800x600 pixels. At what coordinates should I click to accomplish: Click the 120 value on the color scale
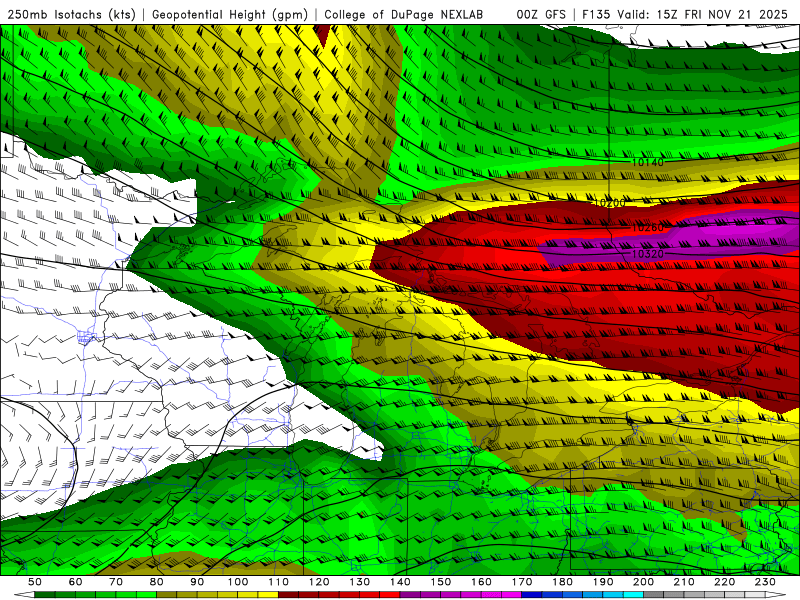[x=319, y=582]
